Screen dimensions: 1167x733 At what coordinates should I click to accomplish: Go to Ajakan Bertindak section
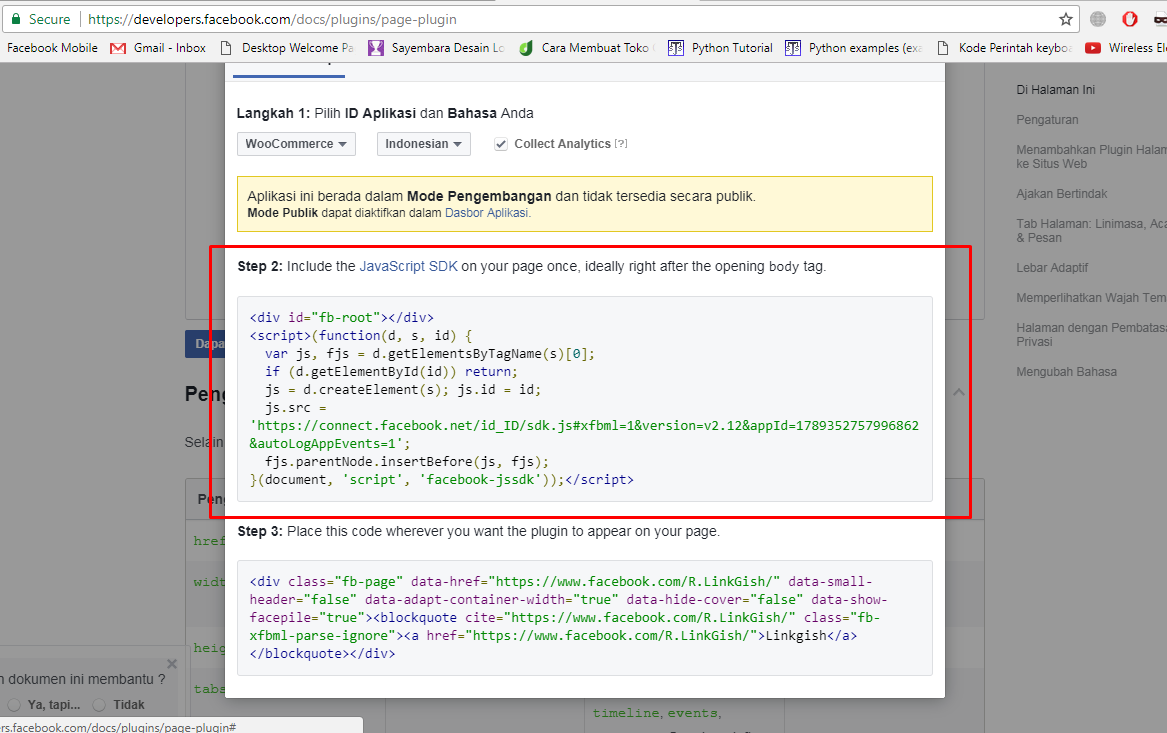(1061, 193)
